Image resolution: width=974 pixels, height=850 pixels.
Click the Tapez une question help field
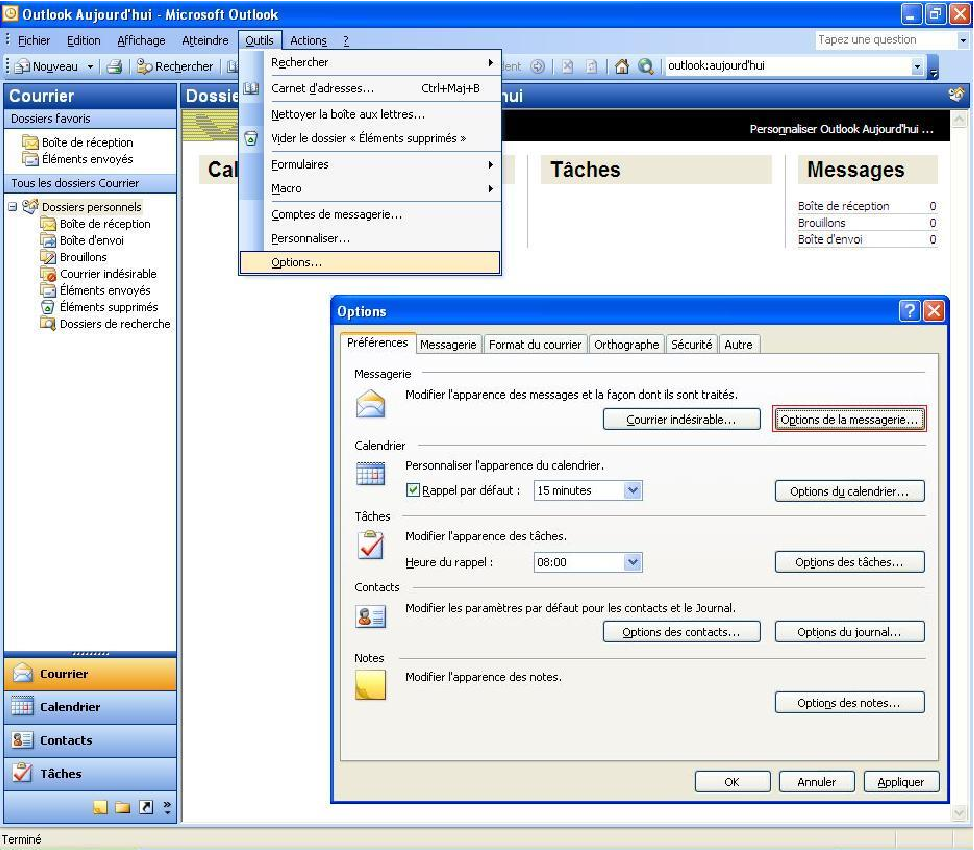coord(886,40)
